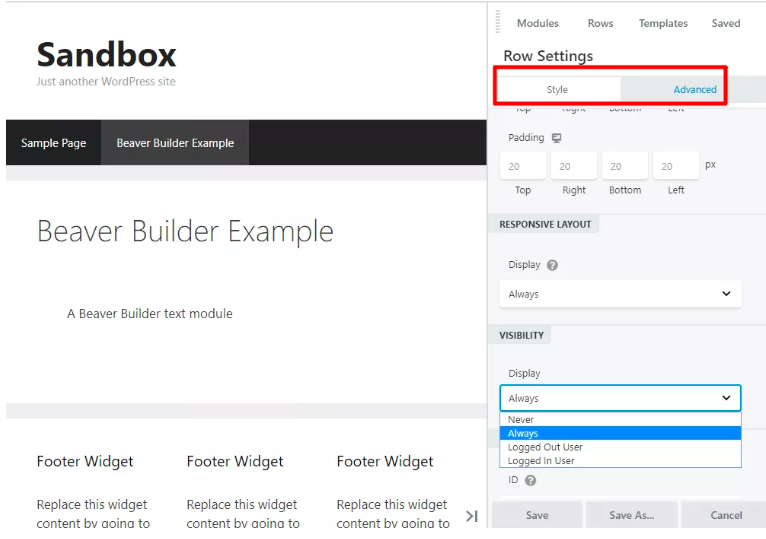Viewport: 766px width, 539px height.
Task: Open the Responsive Layout Display dropdown
Action: (x=620, y=294)
